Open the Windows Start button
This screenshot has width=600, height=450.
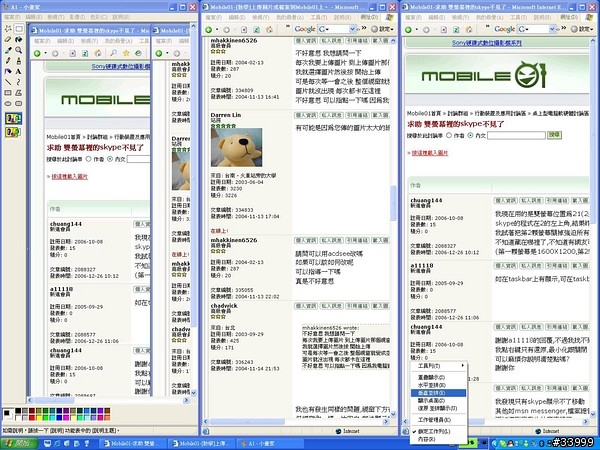[19, 443]
